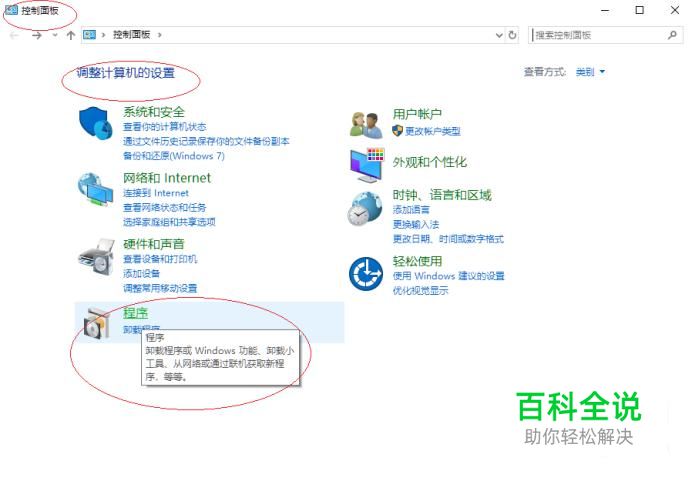Open 用户帐户 category
692x481 pixels.
(x=417, y=114)
